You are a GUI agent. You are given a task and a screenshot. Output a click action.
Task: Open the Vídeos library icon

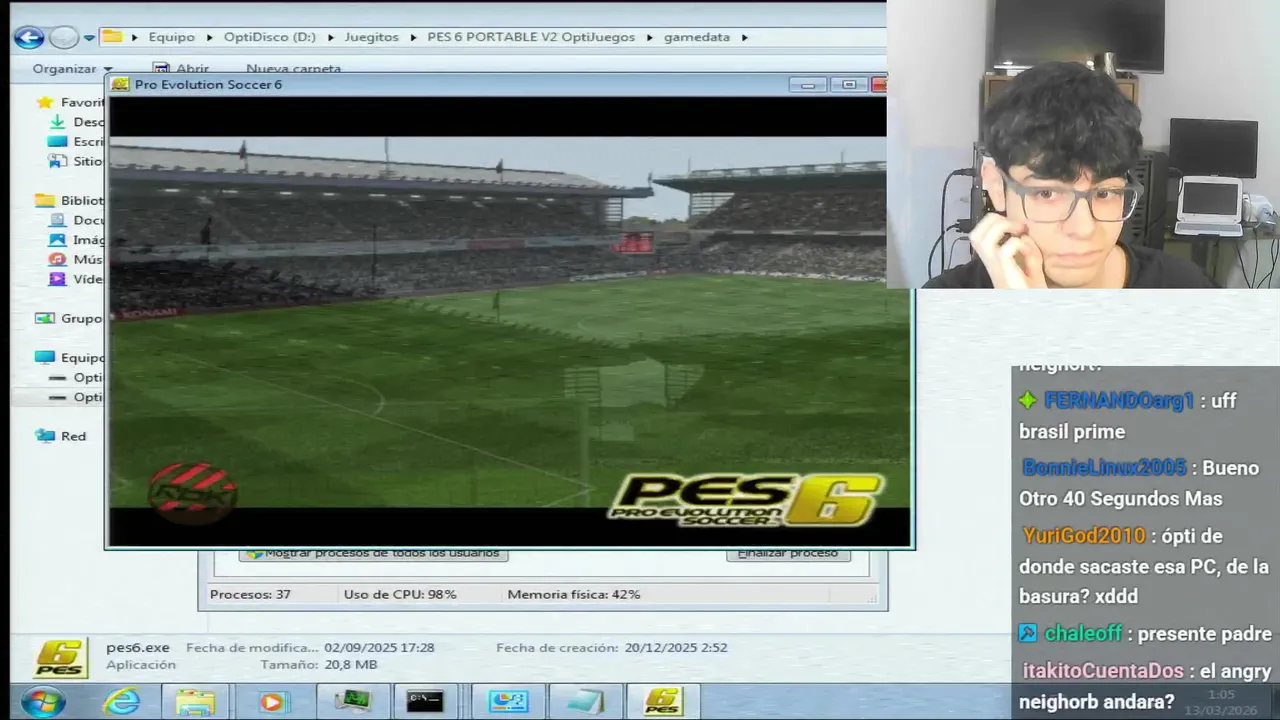click(58, 279)
